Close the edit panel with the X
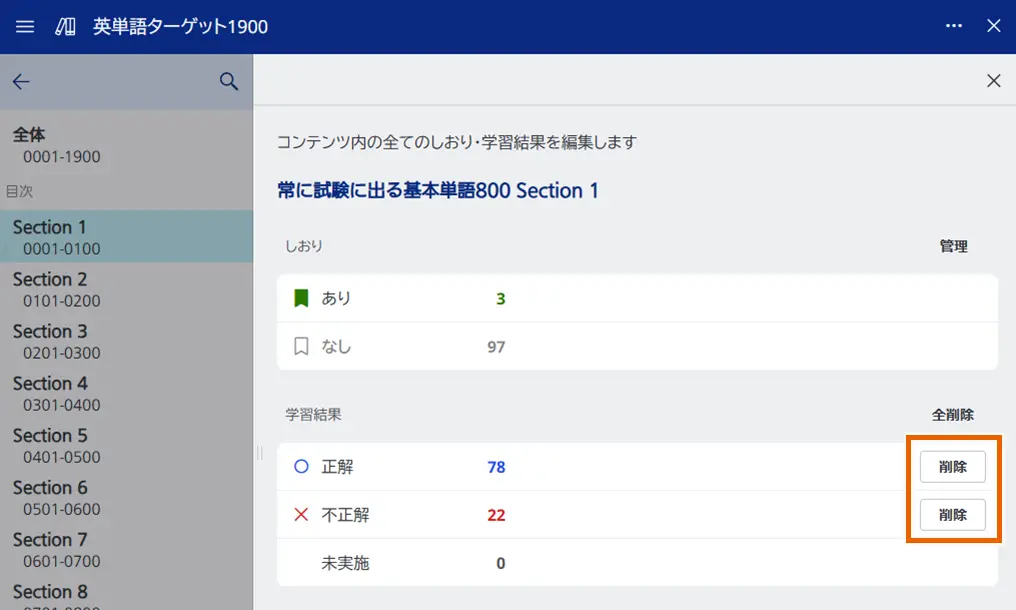This screenshot has height=610, width=1016. click(993, 81)
